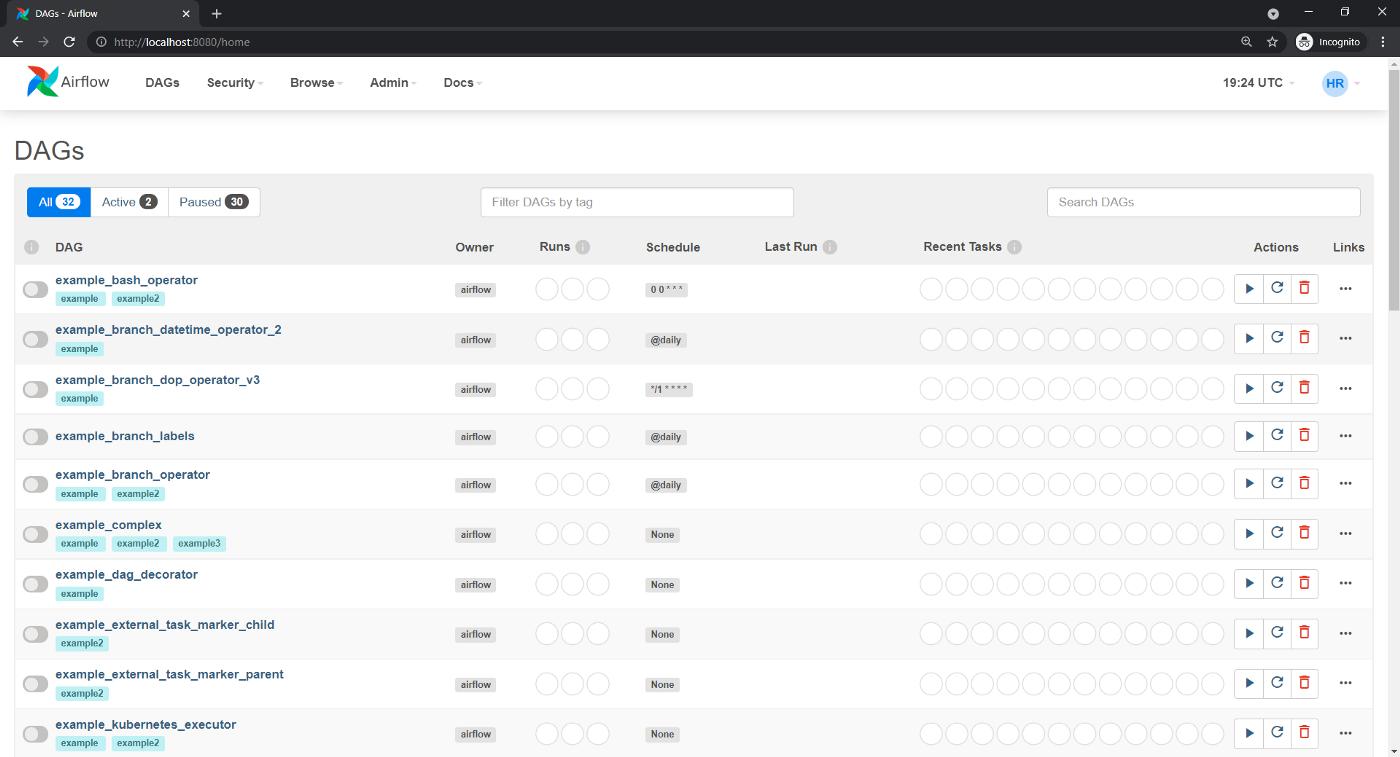Click the Recent Tasks info icon

[x=1014, y=247]
